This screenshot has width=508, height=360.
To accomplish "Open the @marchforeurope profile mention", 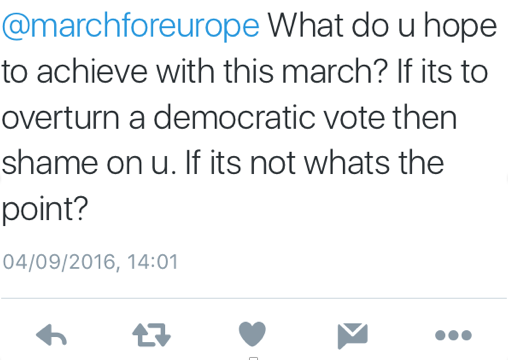I will 131,27.
